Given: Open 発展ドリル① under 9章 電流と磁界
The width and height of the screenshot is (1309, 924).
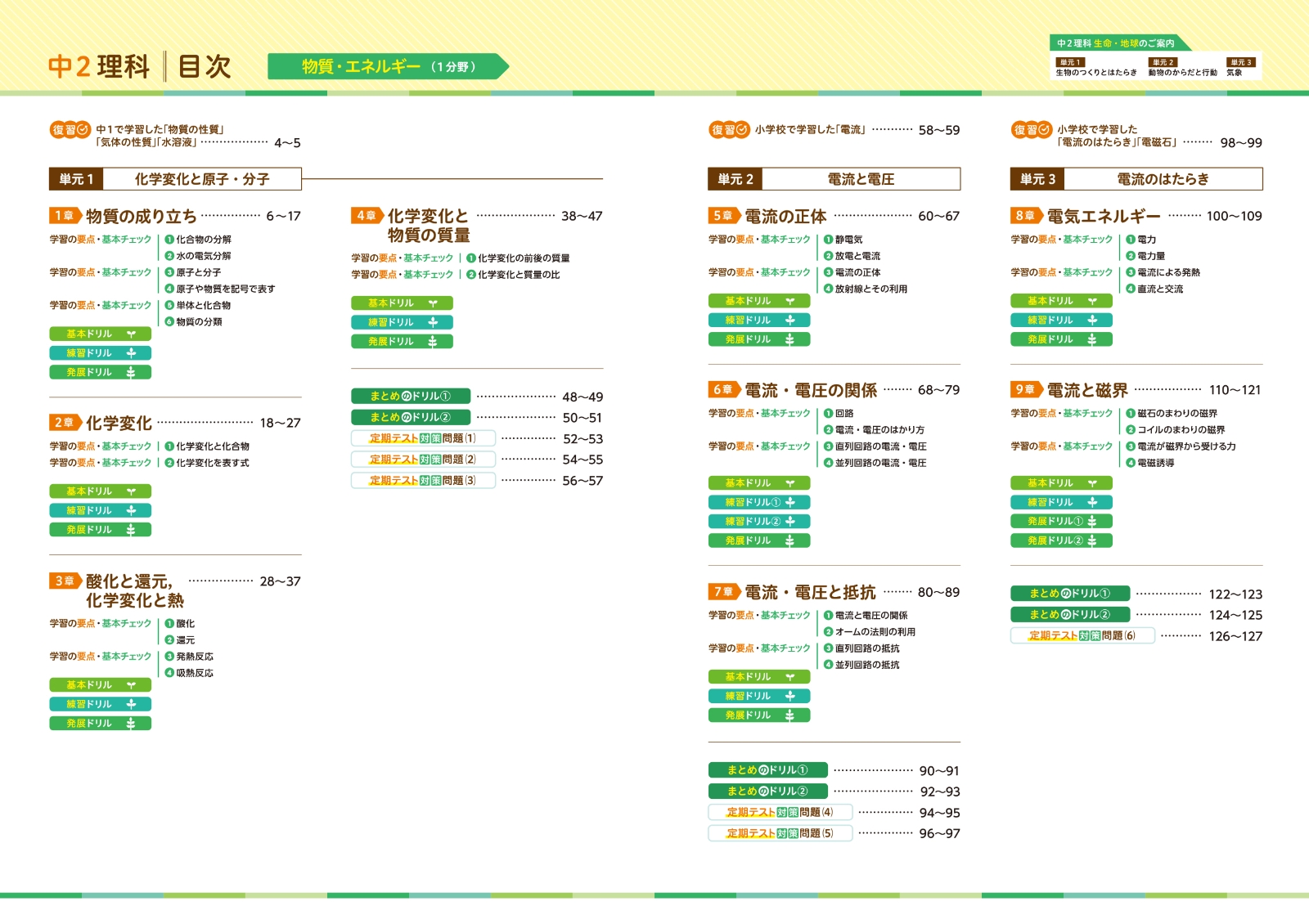Looking at the screenshot, I should (1061, 522).
